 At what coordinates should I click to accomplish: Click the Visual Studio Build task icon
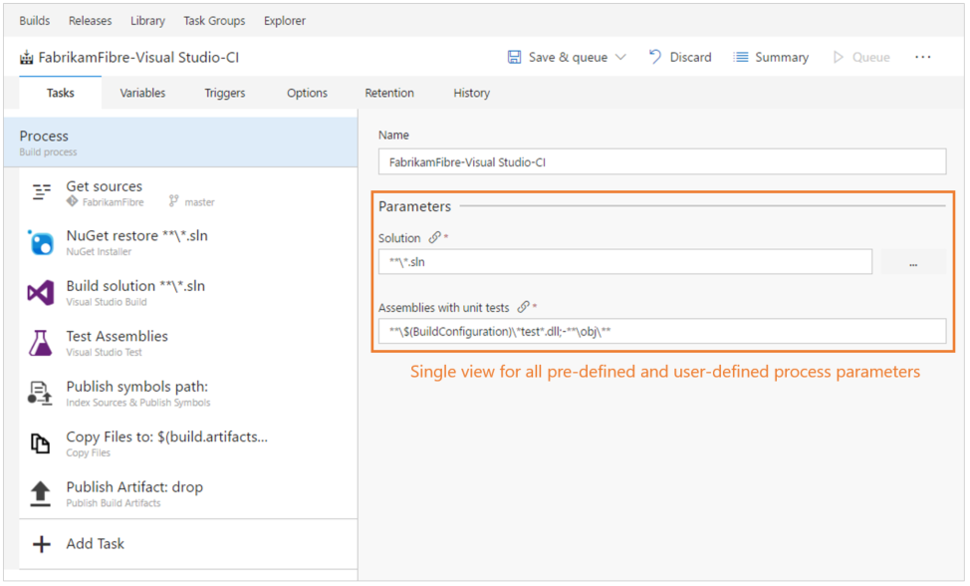[x=41, y=292]
